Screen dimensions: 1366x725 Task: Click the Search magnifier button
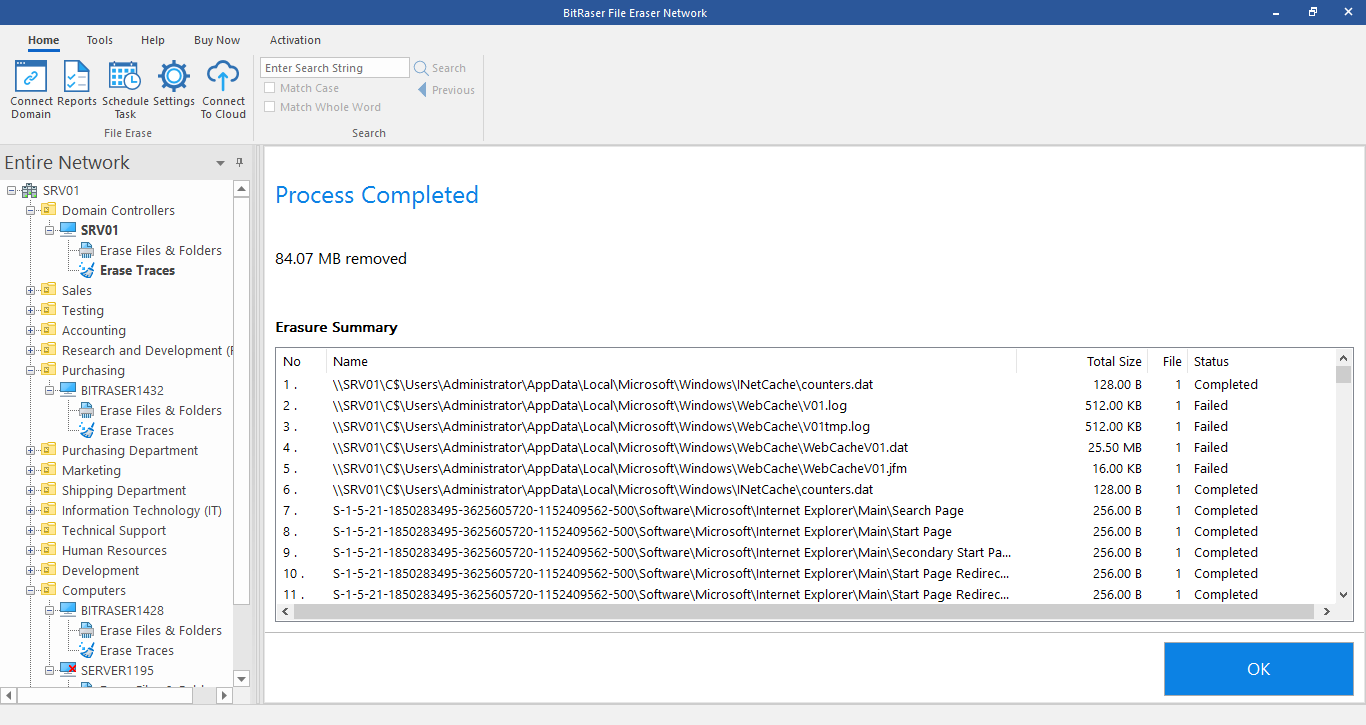click(440, 68)
